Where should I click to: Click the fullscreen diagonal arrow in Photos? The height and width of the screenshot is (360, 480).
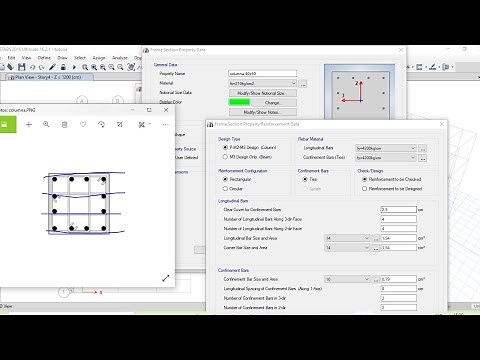coord(166,278)
